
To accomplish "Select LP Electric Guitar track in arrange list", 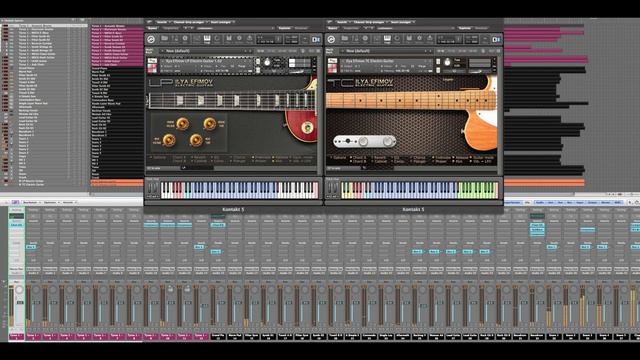I will coord(32,181).
